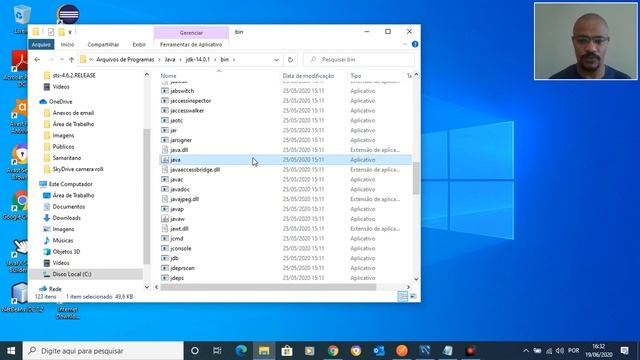Open the Windows Start menu
Image resolution: width=640 pixels, height=360 pixels.
tap(11, 351)
